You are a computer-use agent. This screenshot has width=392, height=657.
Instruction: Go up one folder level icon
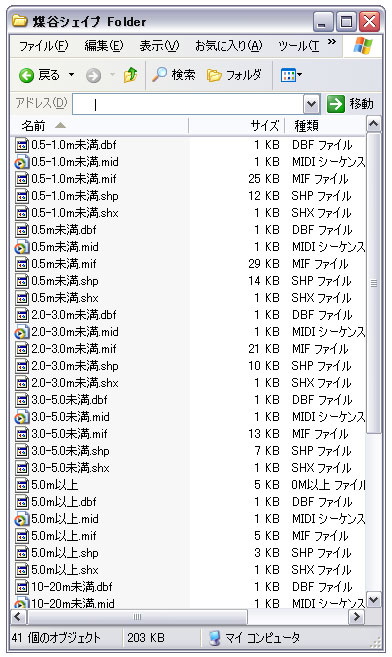(131, 75)
